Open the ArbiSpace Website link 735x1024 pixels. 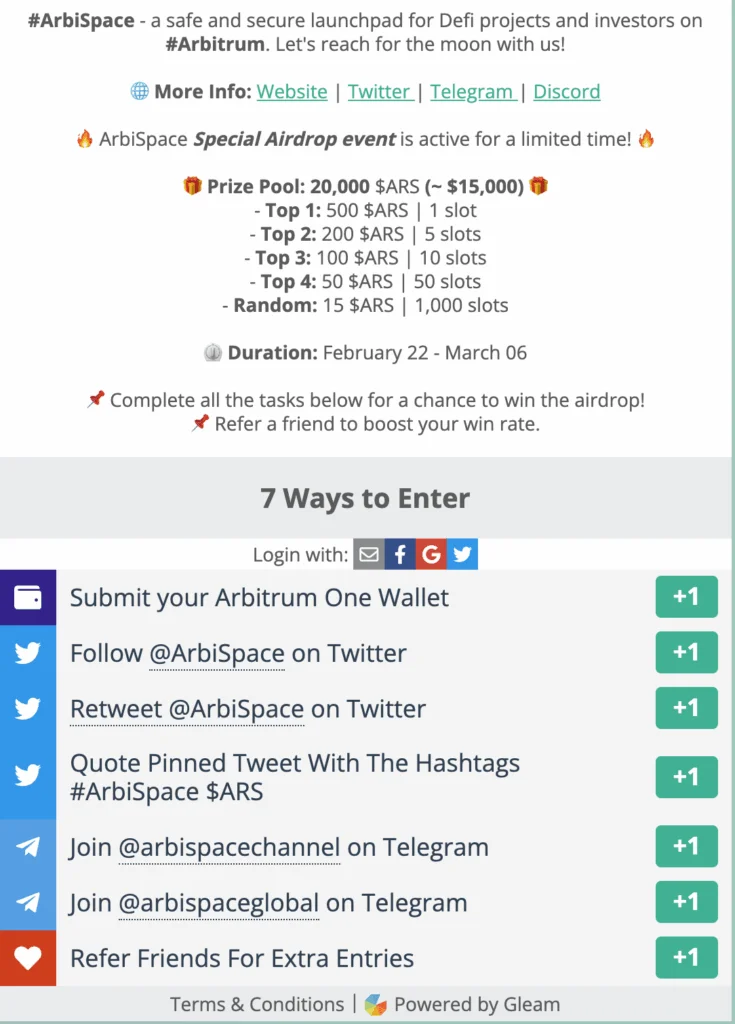pos(292,91)
